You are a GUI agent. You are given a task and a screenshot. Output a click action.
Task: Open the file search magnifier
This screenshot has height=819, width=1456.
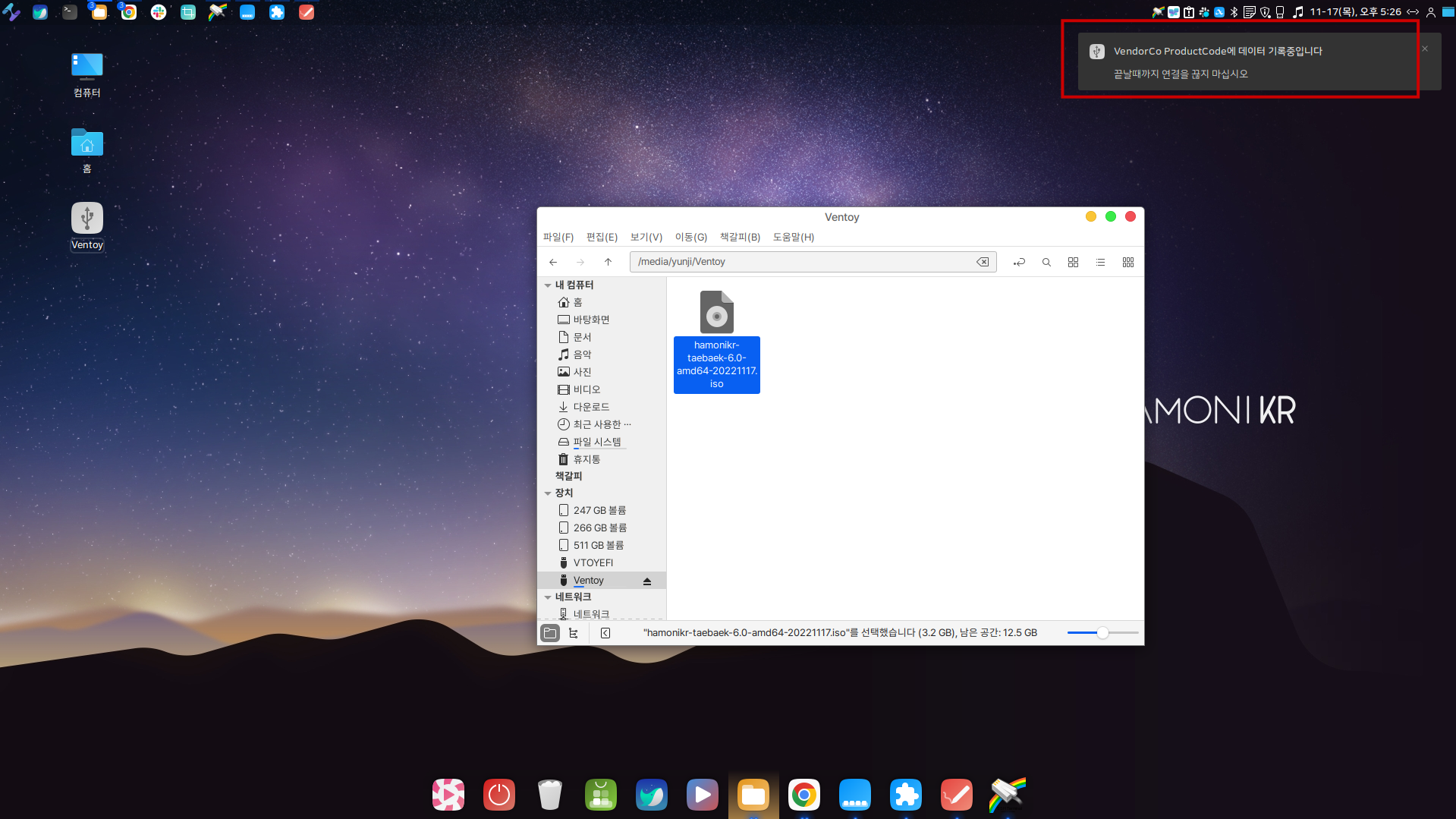click(1046, 262)
